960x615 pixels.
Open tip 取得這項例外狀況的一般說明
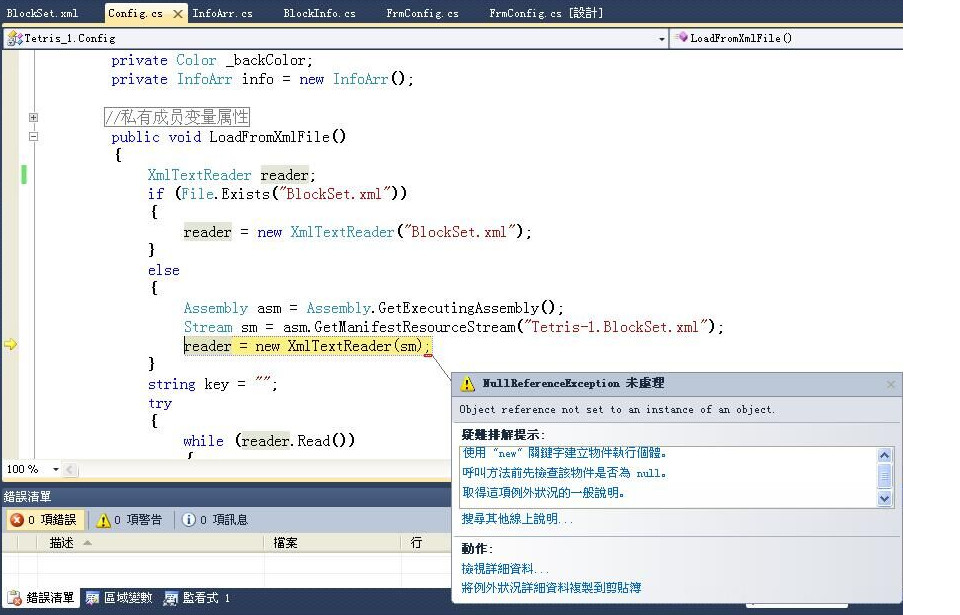coord(543,492)
